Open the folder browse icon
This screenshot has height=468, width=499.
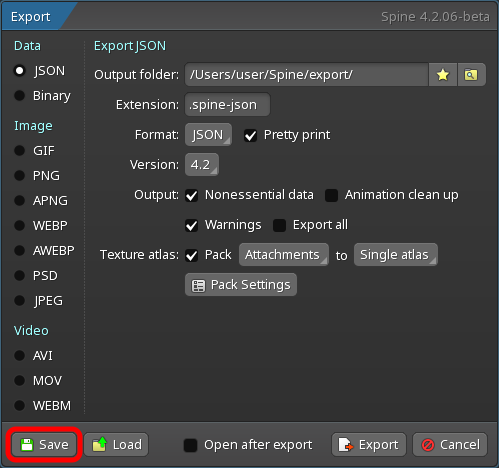point(471,75)
